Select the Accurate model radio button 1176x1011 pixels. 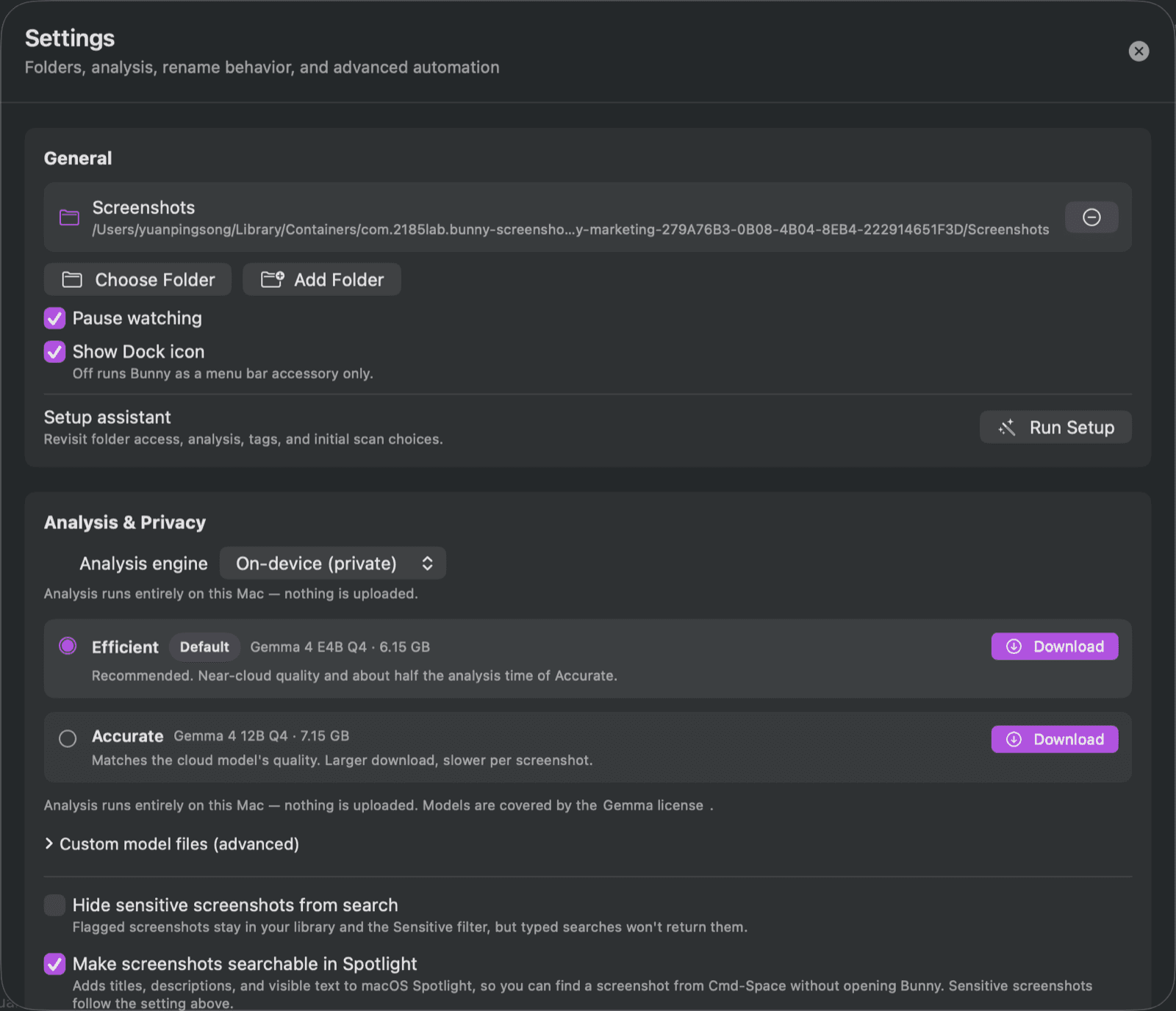click(x=68, y=738)
